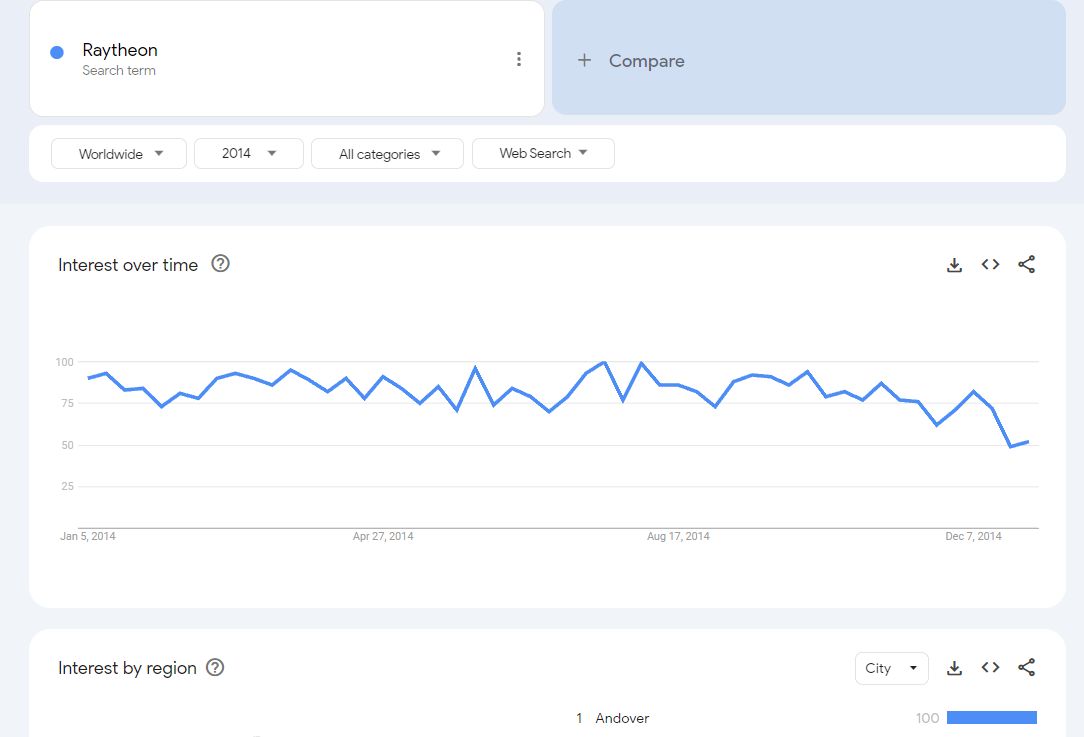
Task: Click the Andover blue interest bar
Action: point(991,718)
